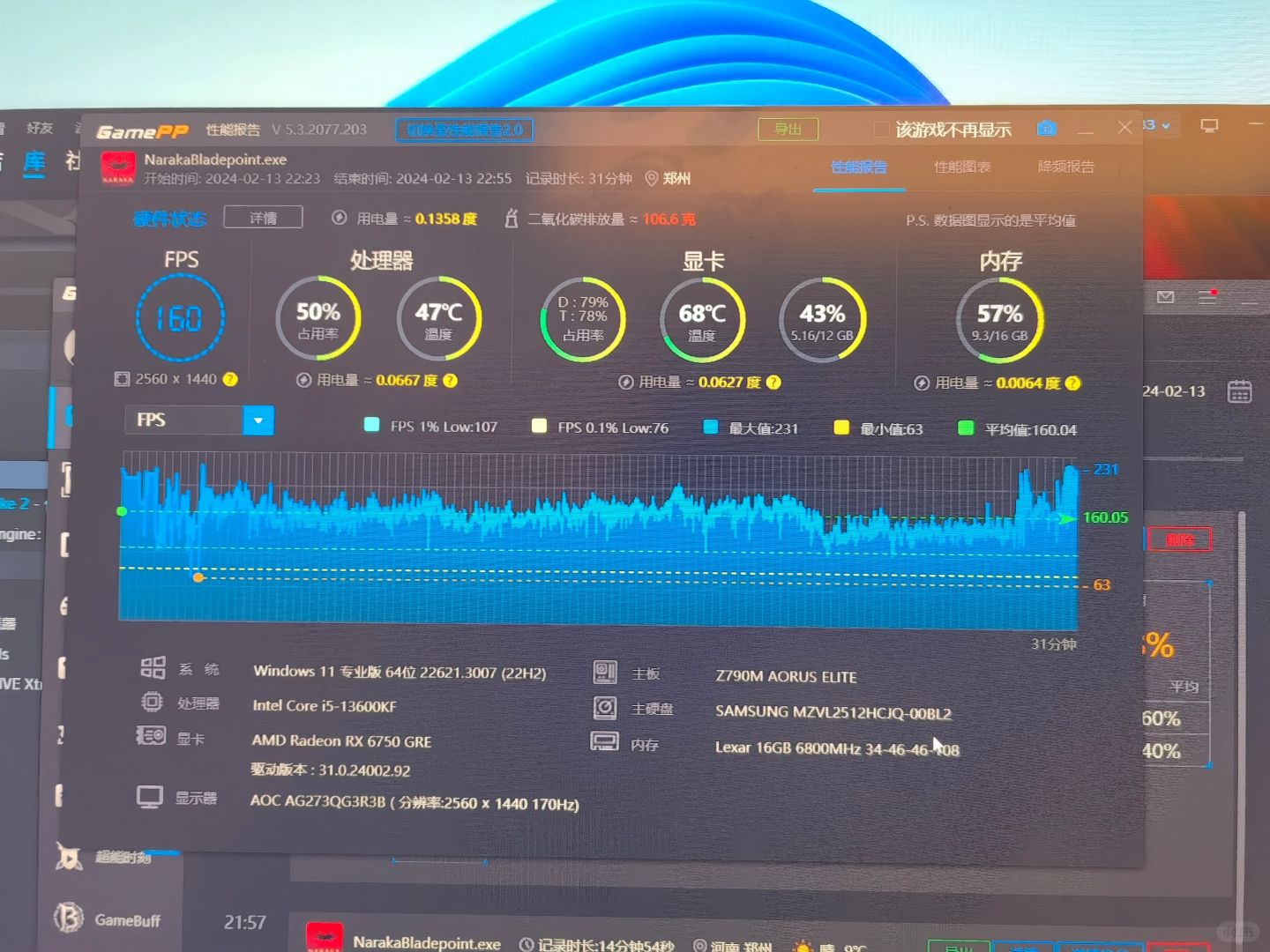Screen dimensions: 1270x952
Task: Click the menu lines icon with red dot
Action: (x=1207, y=297)
